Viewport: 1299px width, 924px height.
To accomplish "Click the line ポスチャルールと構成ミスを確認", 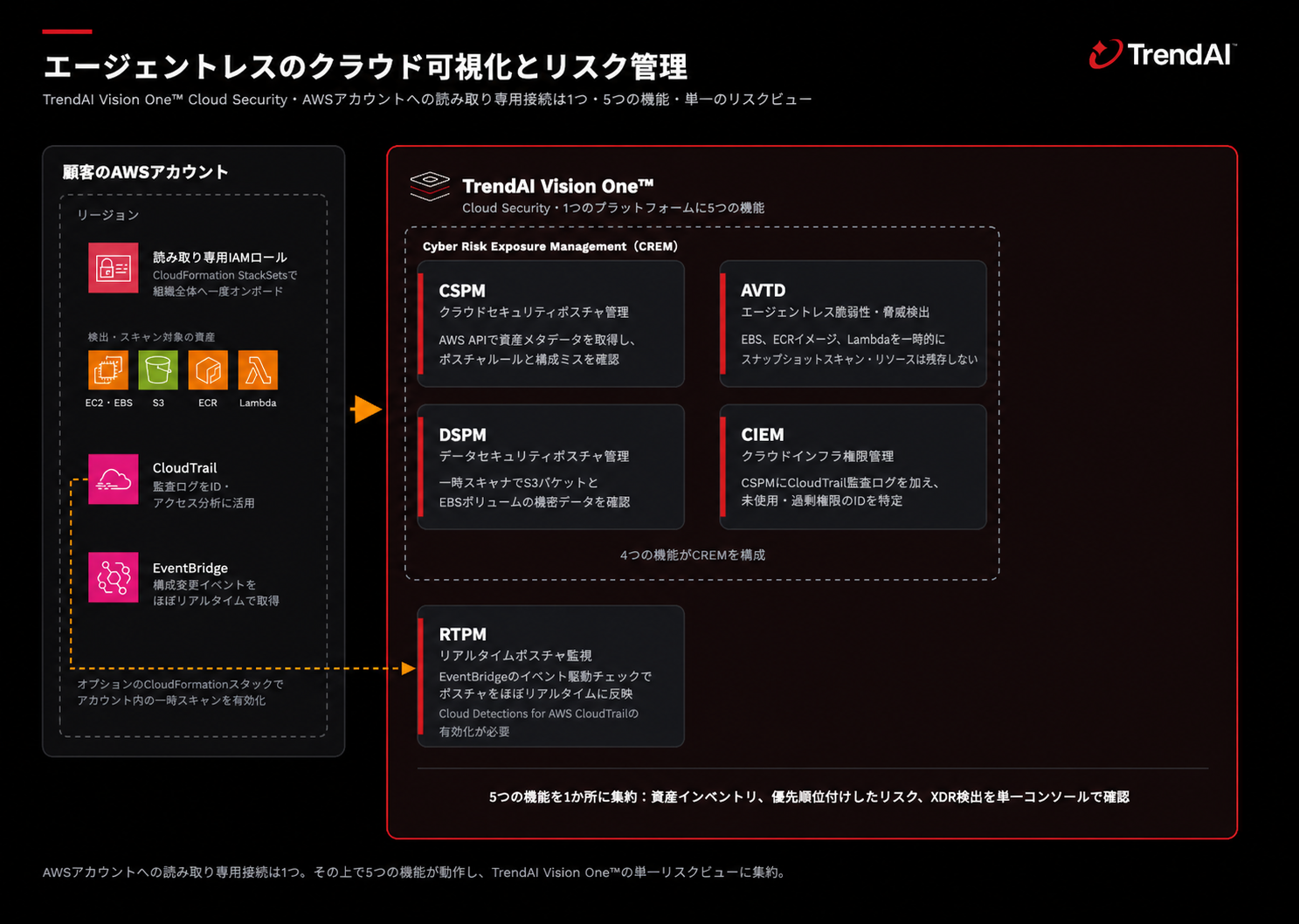I will click(529, 359).
